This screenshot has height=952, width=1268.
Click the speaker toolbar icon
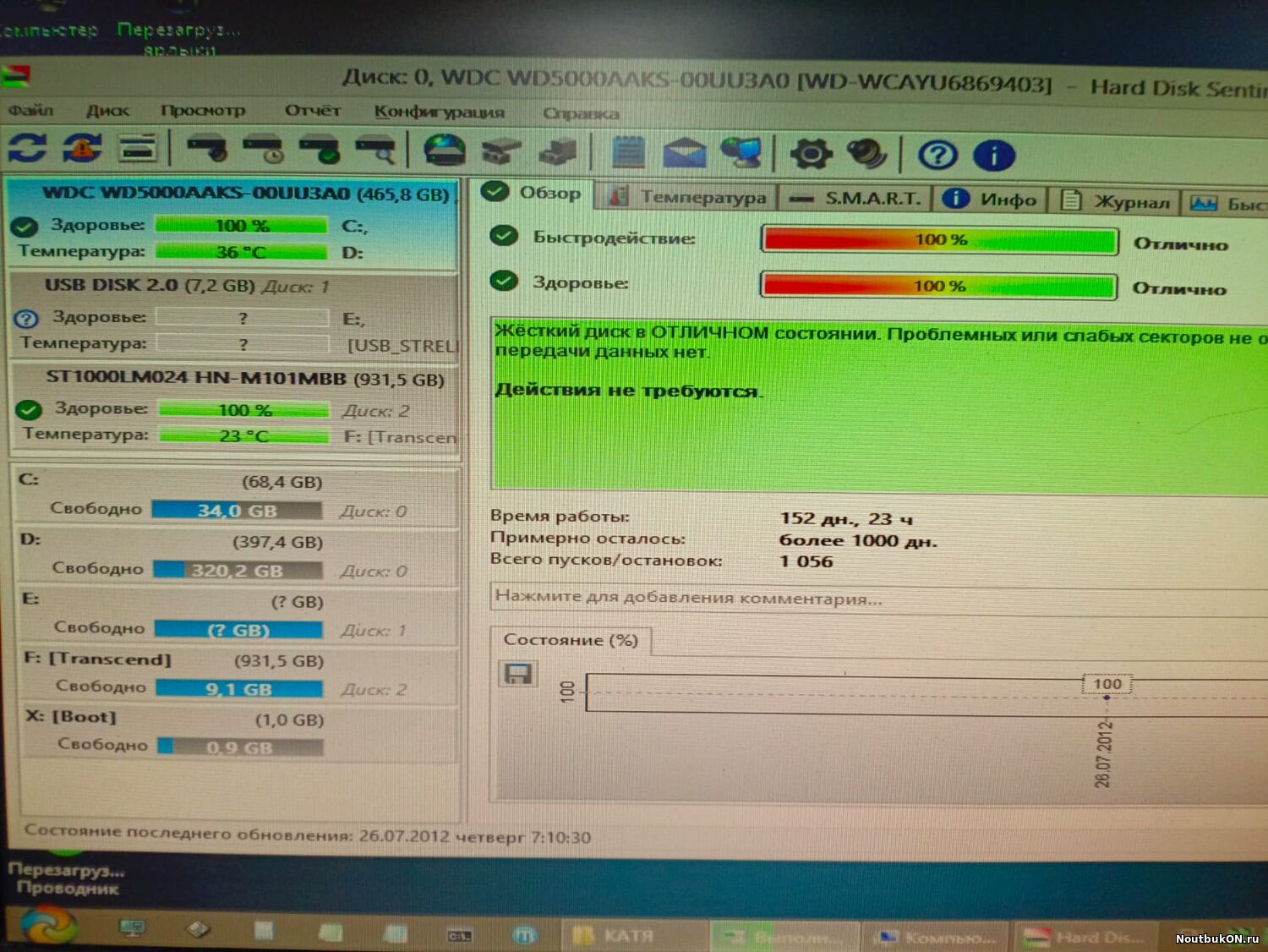point(866,155)
